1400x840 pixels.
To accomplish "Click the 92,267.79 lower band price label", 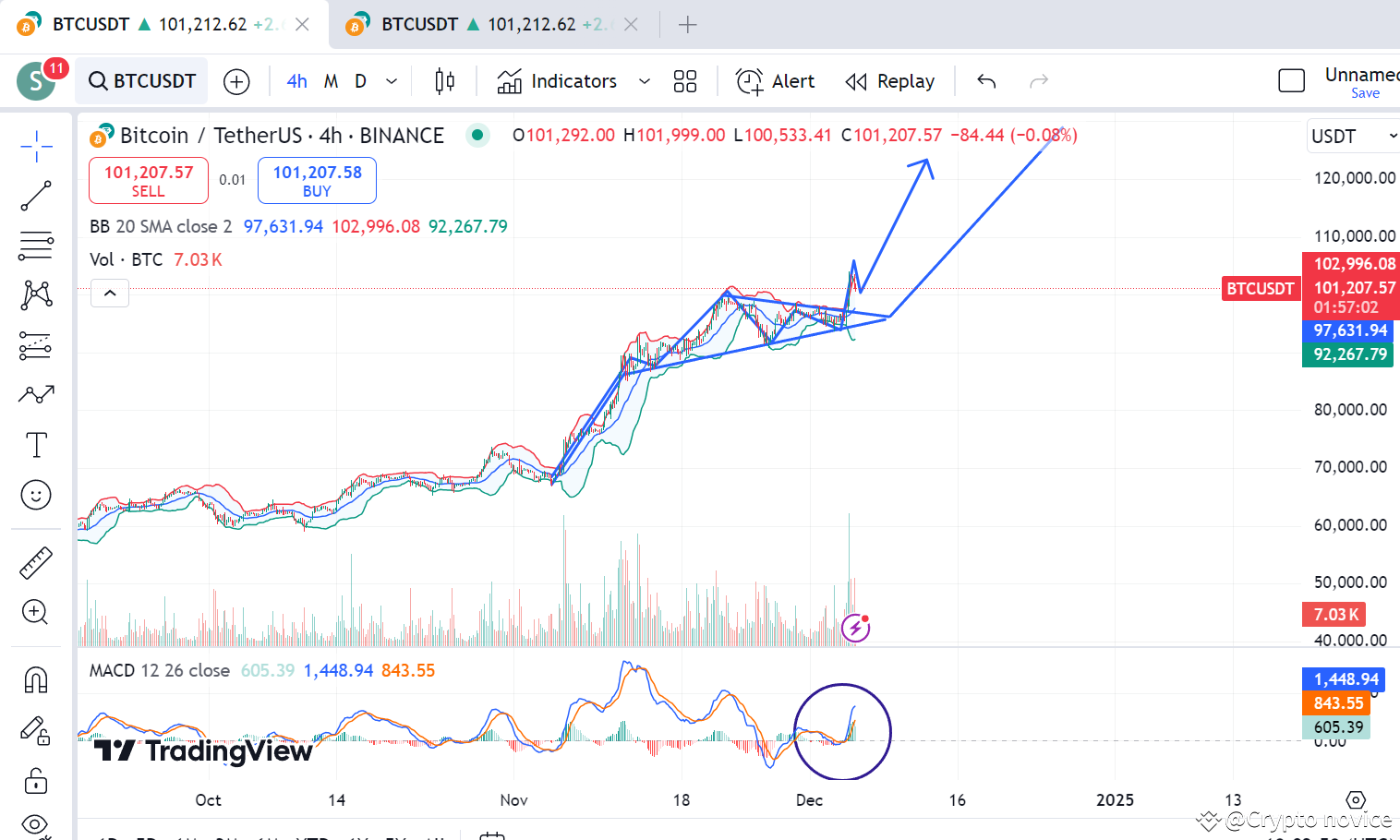I will coord(1350,354).
